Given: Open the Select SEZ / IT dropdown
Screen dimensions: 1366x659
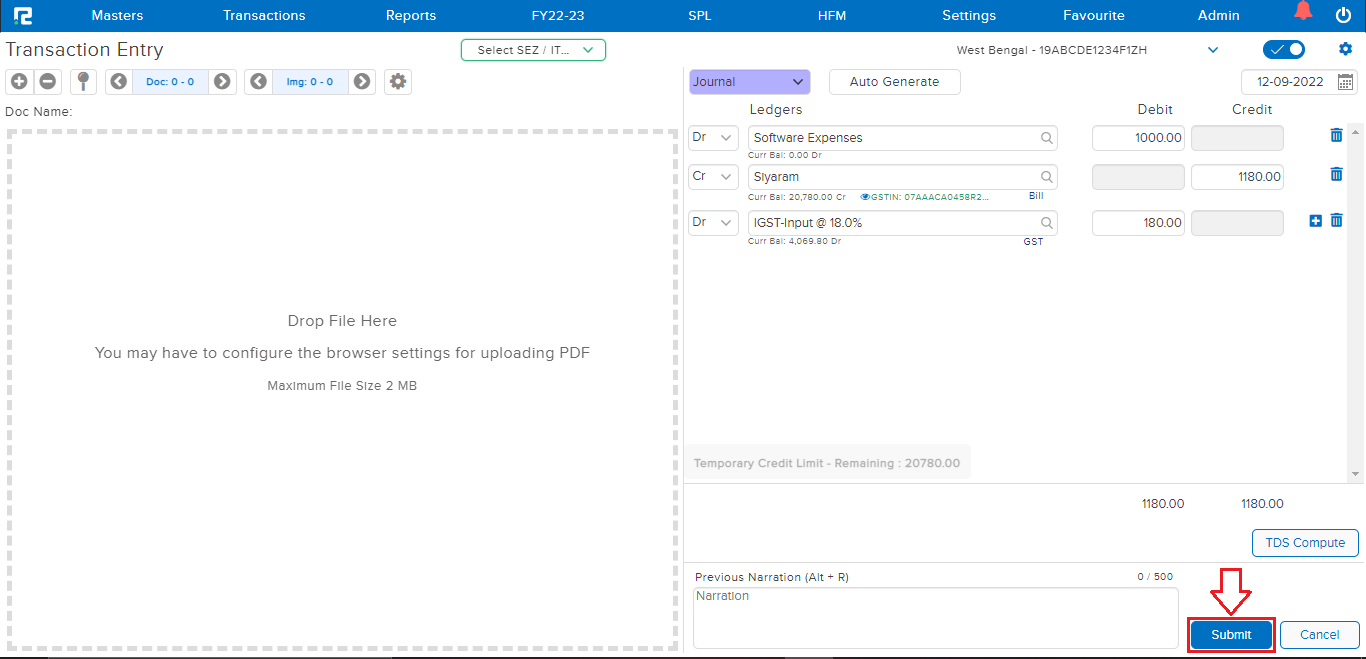Looking at the screenshot, I should 533,50.
